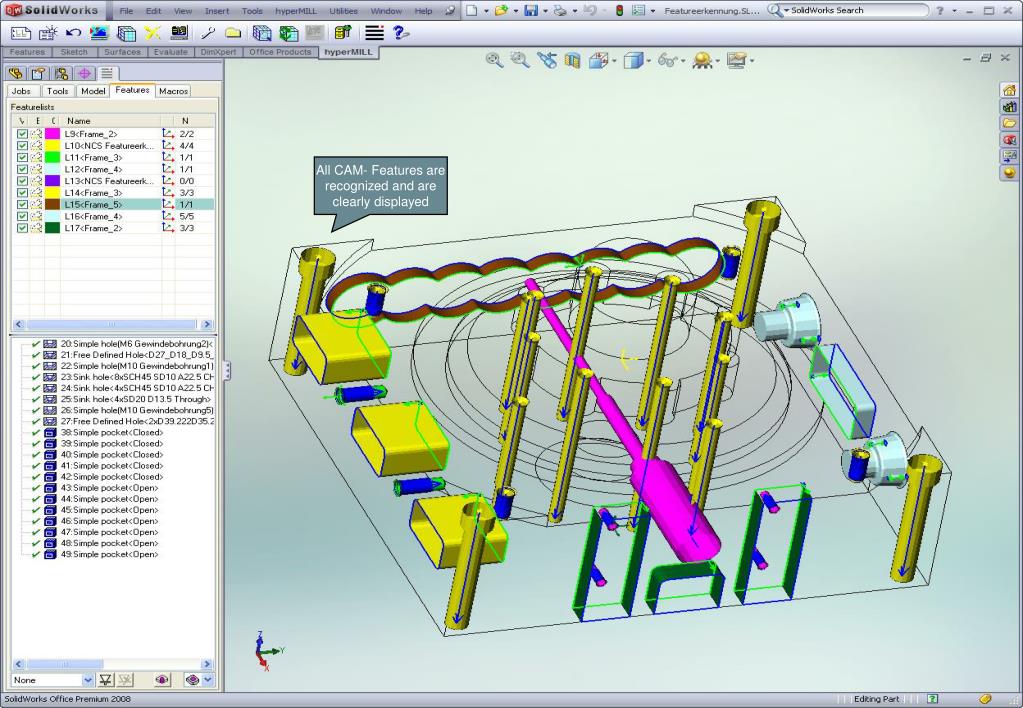Open the Options dropdown arrow in title bar
This screenshot has height=708, width=1023.
pyautogui.click(x=652, y=11)
